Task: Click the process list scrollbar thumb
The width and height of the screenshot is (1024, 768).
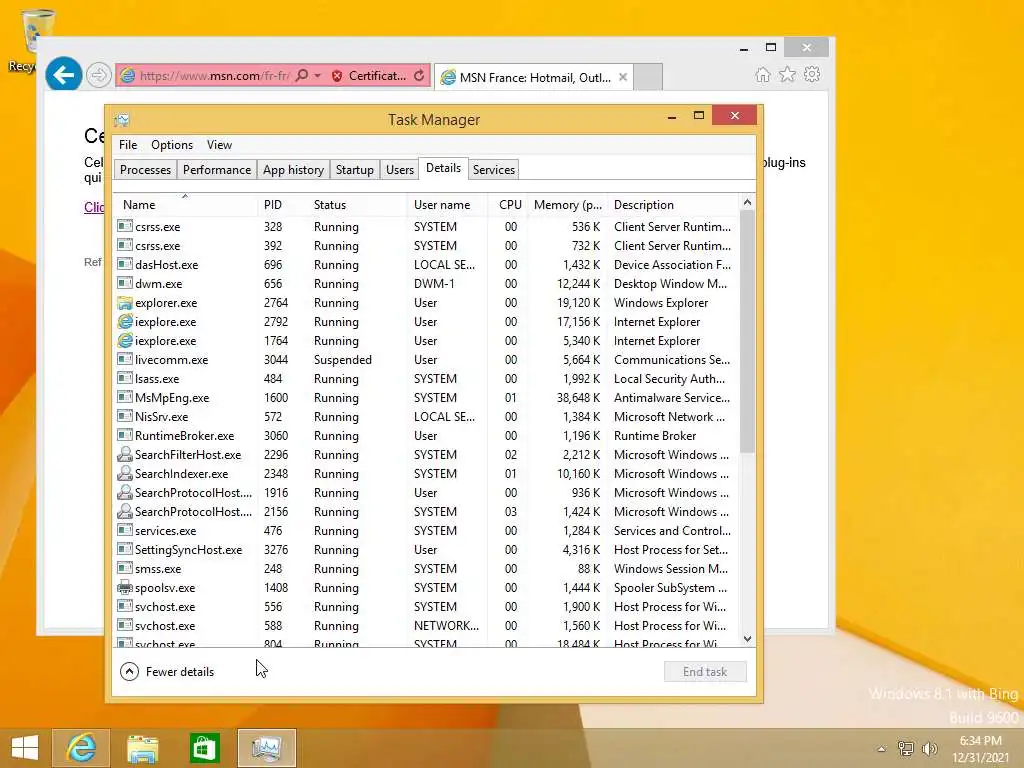Action: click(x=747, y=332)
